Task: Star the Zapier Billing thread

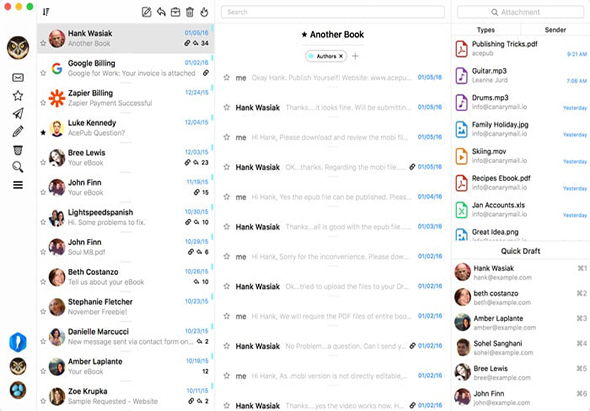Action: click(43, 102)
